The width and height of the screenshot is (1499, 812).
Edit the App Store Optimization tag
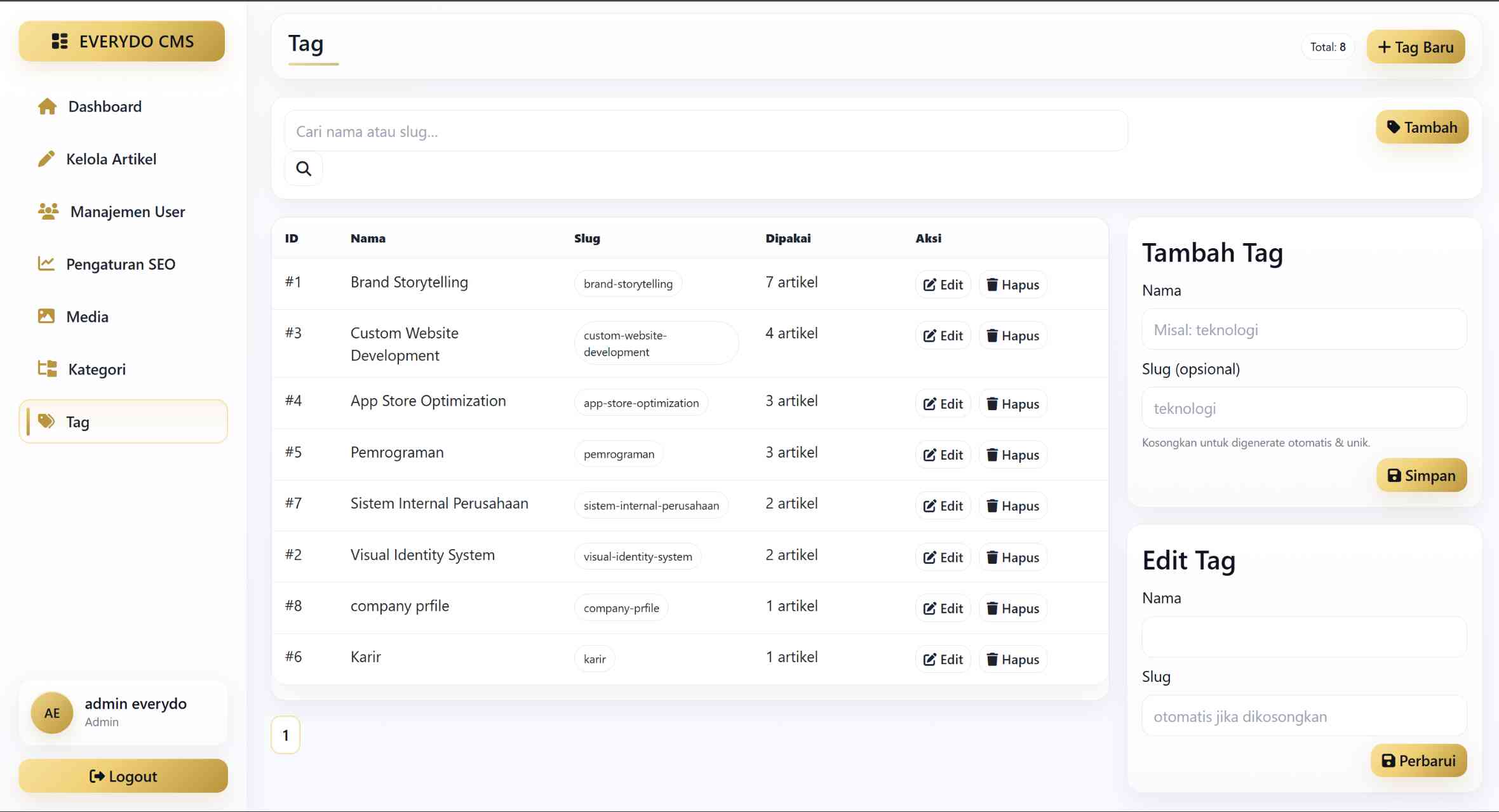point(943,404)
